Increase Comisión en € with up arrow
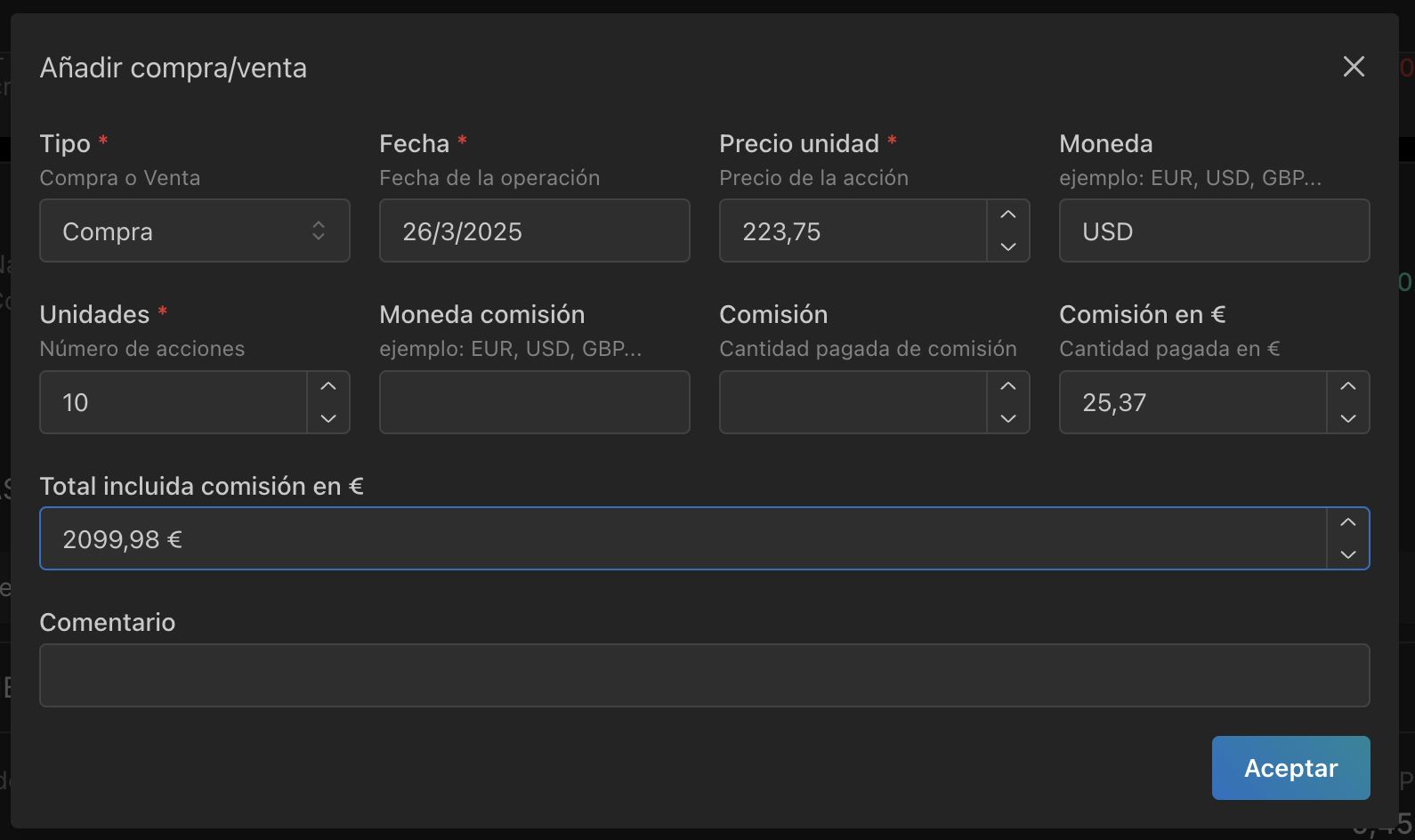The height and width of the screenshot is (840, 1415). click(1348, 386)
